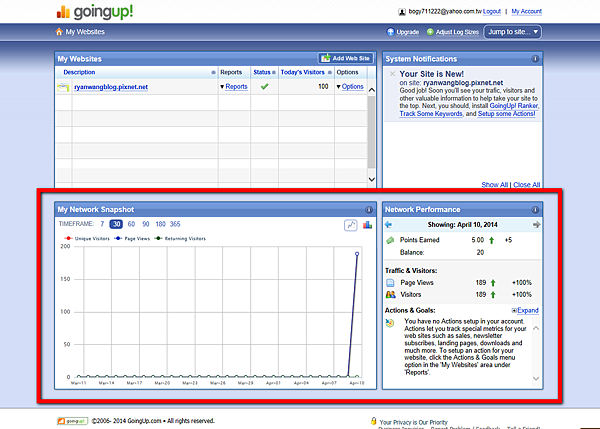Toggle Unique Visitors legend series
This screenshot has height=429, width=600.
(x=87, y=238)
